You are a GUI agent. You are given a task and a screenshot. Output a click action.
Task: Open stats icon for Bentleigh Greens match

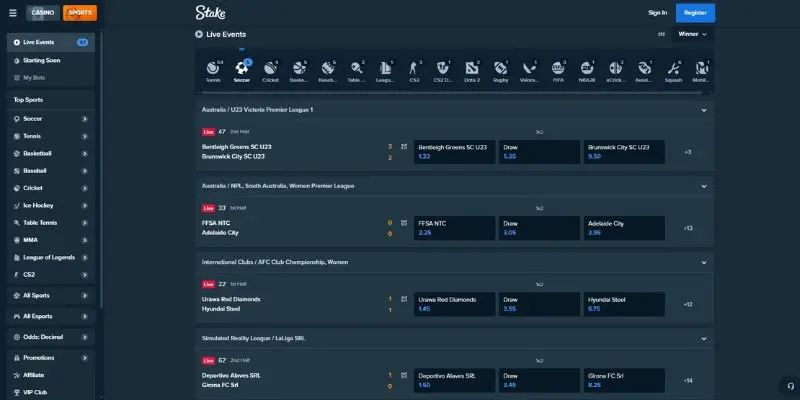point(404,147)
